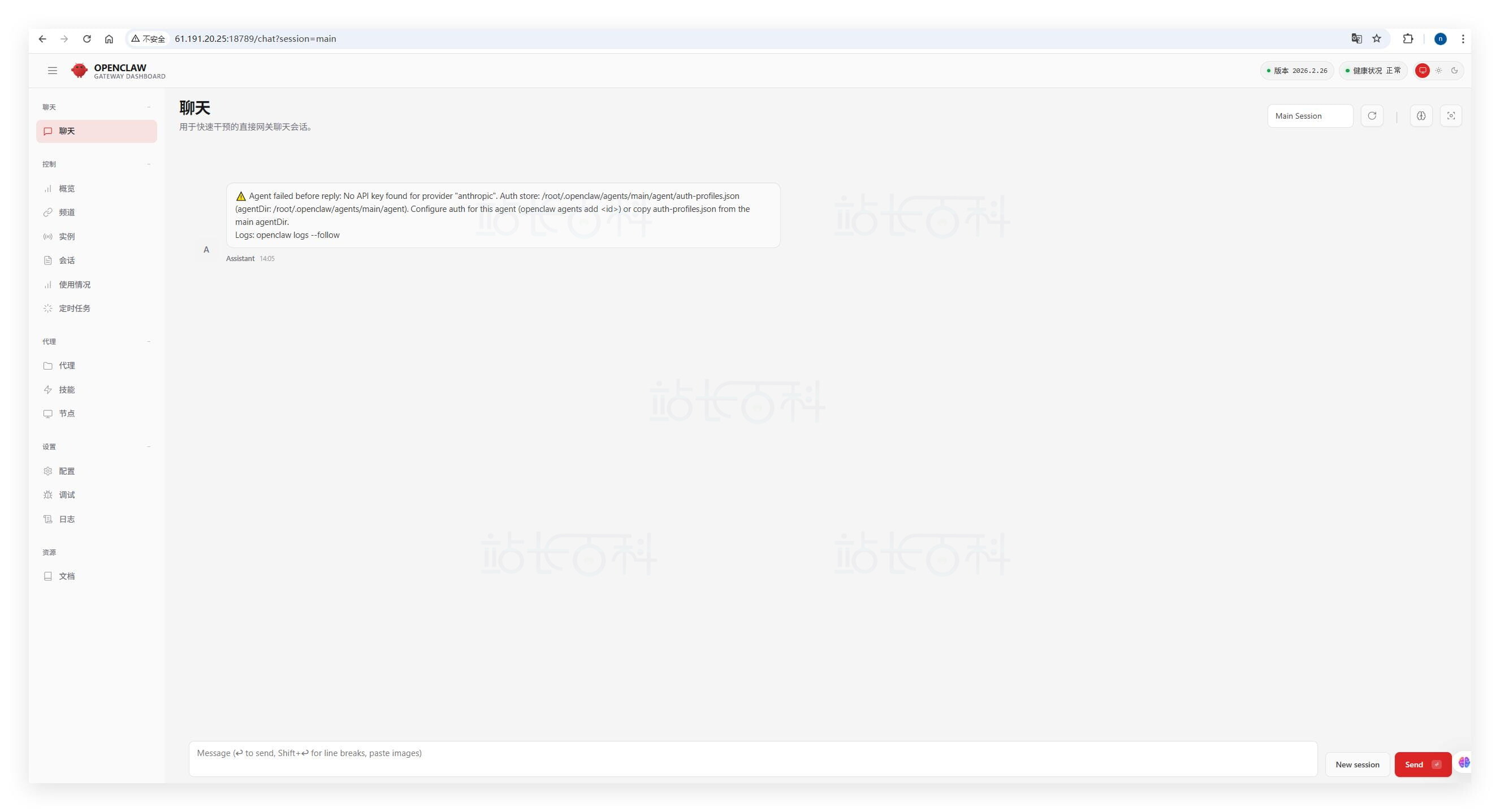This screenshot has height=812, width=1500.
Task: Click the focus mode frame icon
Action: 1450,116
